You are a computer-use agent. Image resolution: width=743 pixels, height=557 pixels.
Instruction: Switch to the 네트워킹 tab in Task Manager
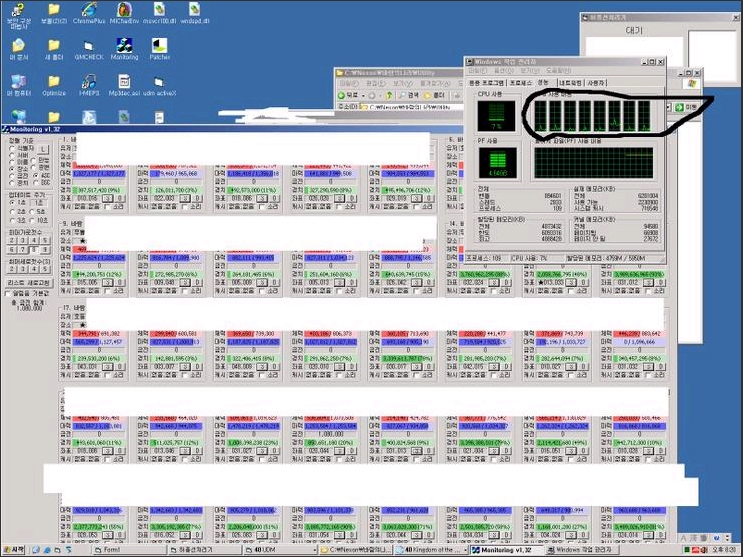(x=572, y=82)
